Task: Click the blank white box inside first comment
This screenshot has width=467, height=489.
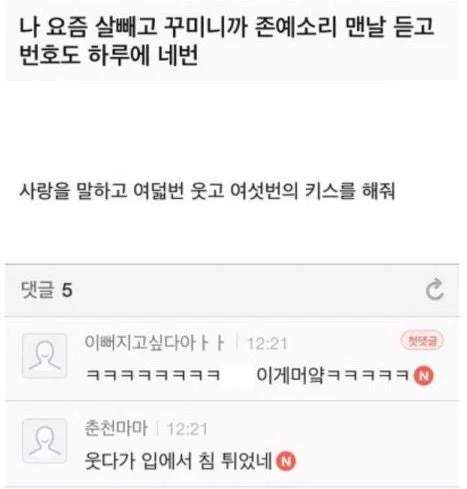Action: pyautogui.click(x=238, y=376)
